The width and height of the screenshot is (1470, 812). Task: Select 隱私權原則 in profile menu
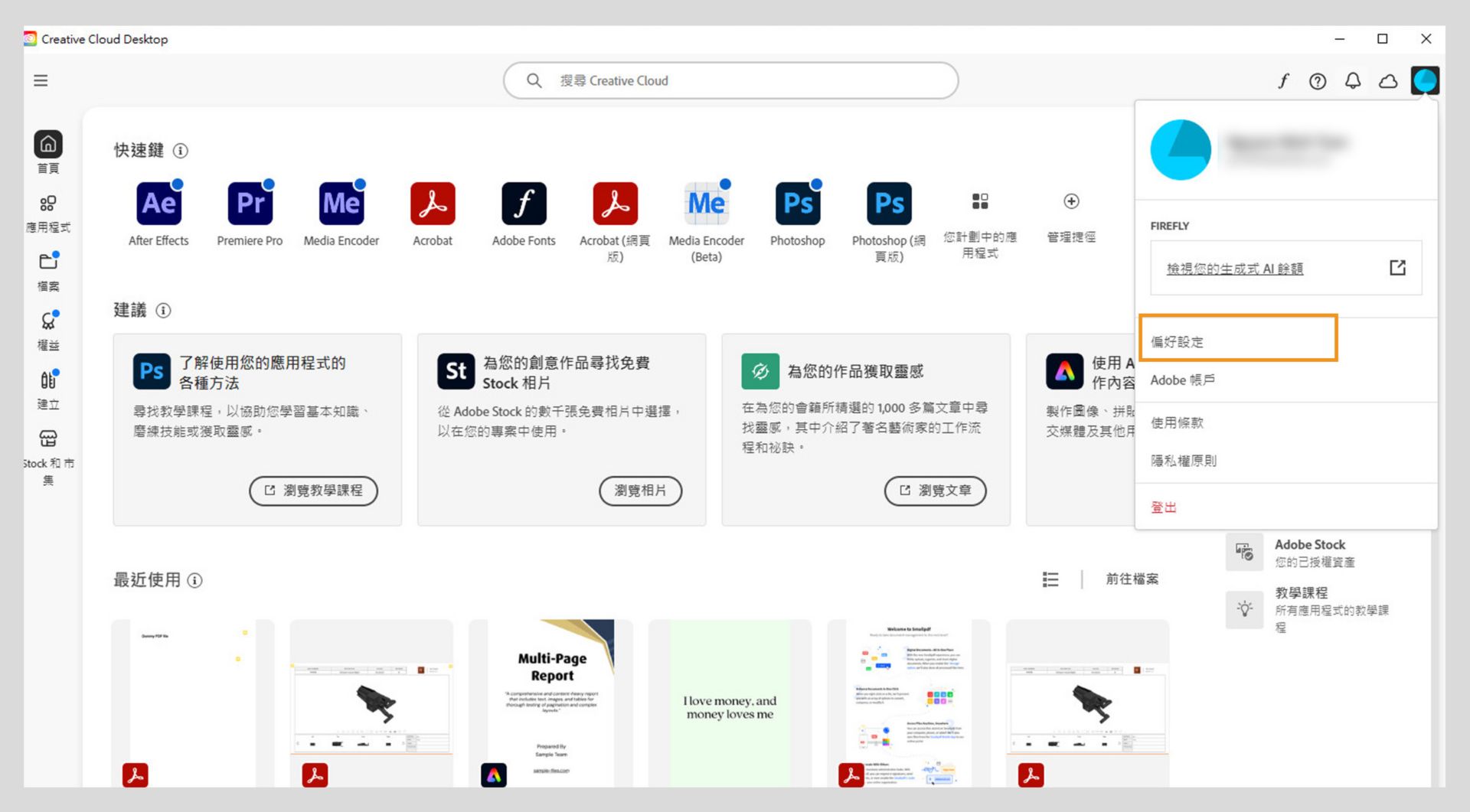tap(1184, 461)
